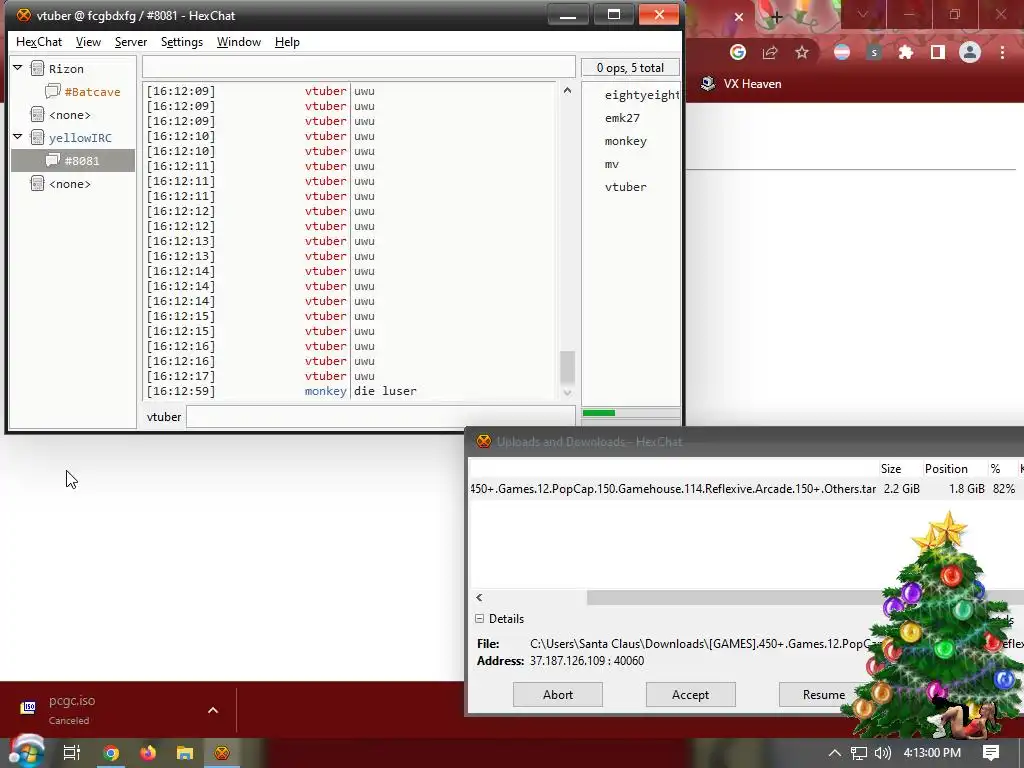The width and height of the screenshot is (1024, 768).
Task: Click the green lag meter bar
Action: point(598,413)
